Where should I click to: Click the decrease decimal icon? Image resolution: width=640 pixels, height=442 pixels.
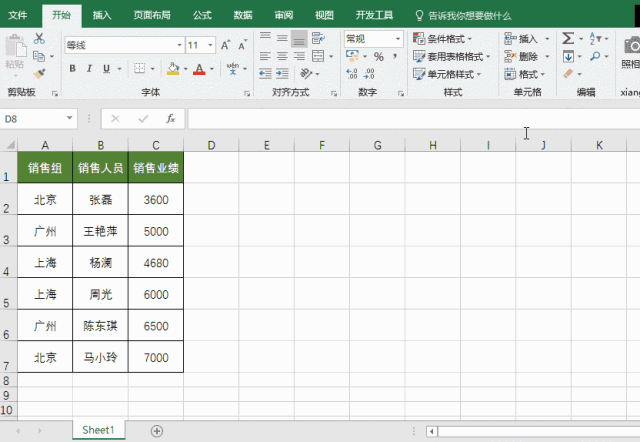369,73
